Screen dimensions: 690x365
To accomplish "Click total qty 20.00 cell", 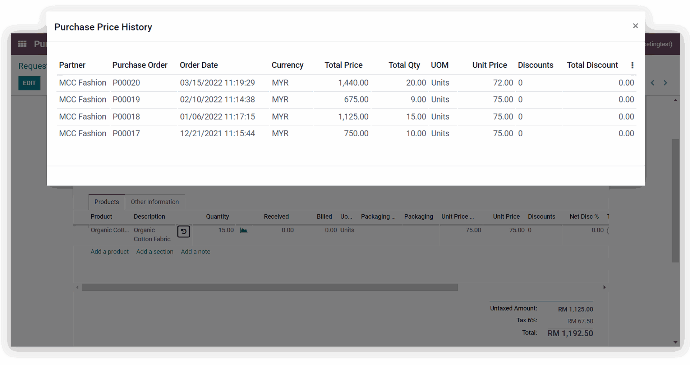I will [x=416, y=83].
